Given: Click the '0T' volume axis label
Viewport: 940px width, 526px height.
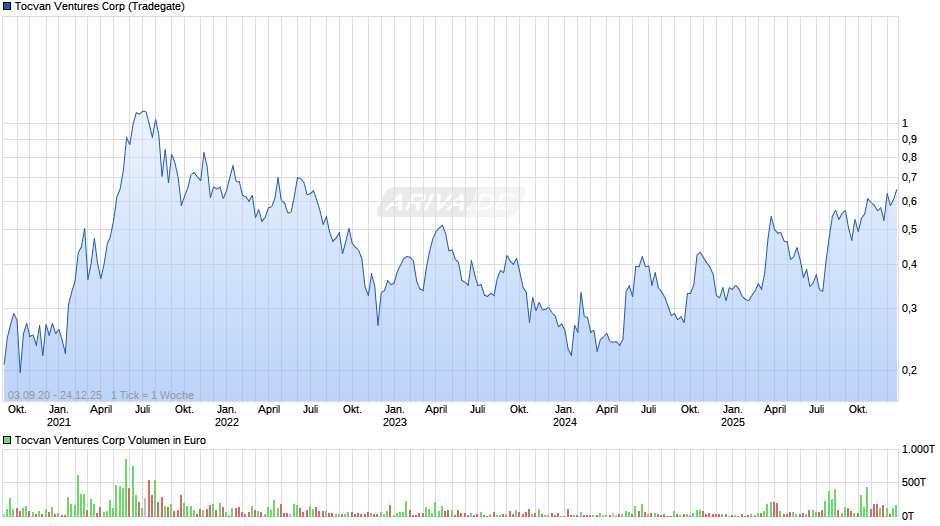Looking at the screenshot, I should pyautogui.click(x=908, y=516).
